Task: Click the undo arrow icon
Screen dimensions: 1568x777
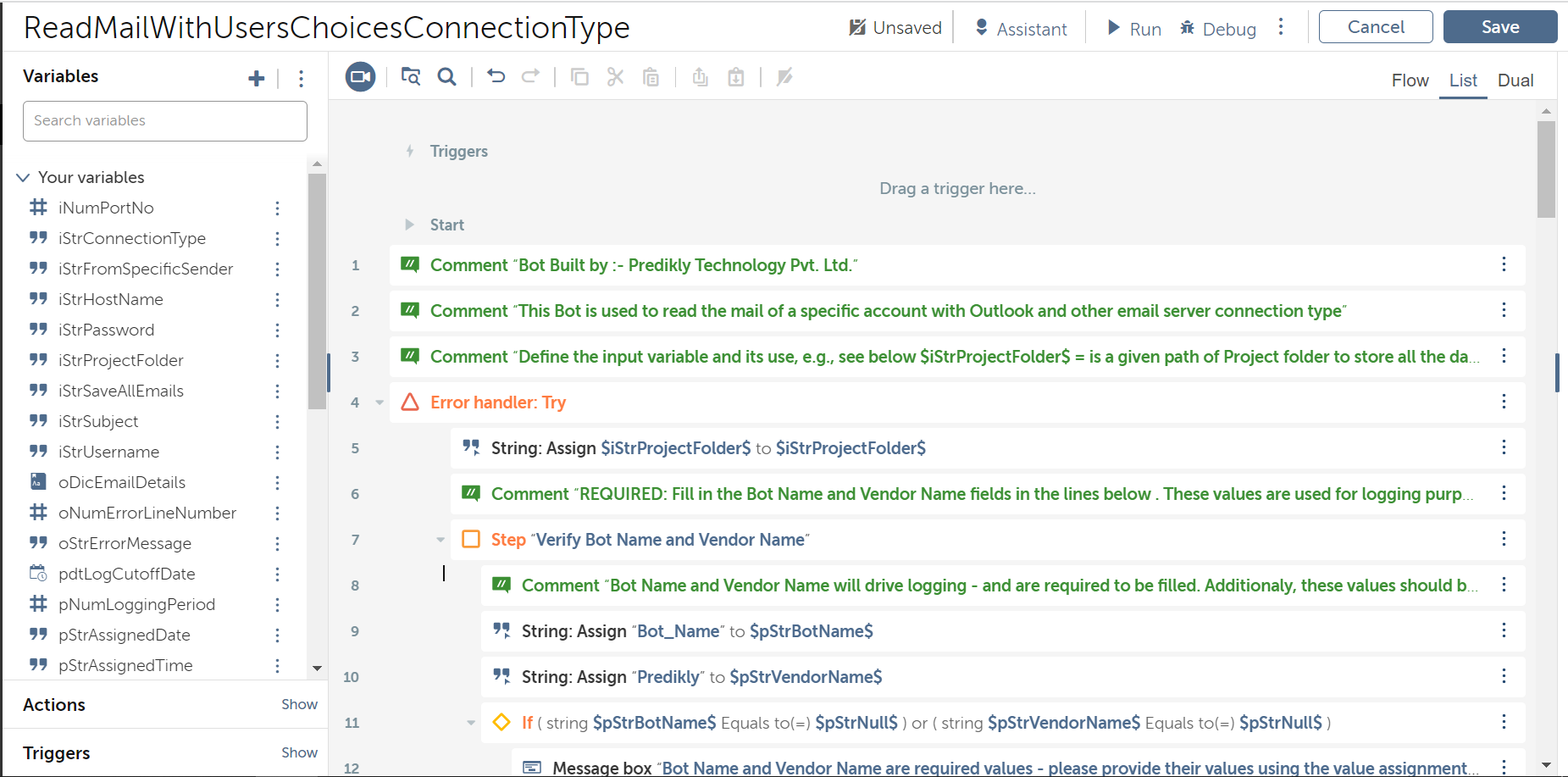Action: (496, 77)
